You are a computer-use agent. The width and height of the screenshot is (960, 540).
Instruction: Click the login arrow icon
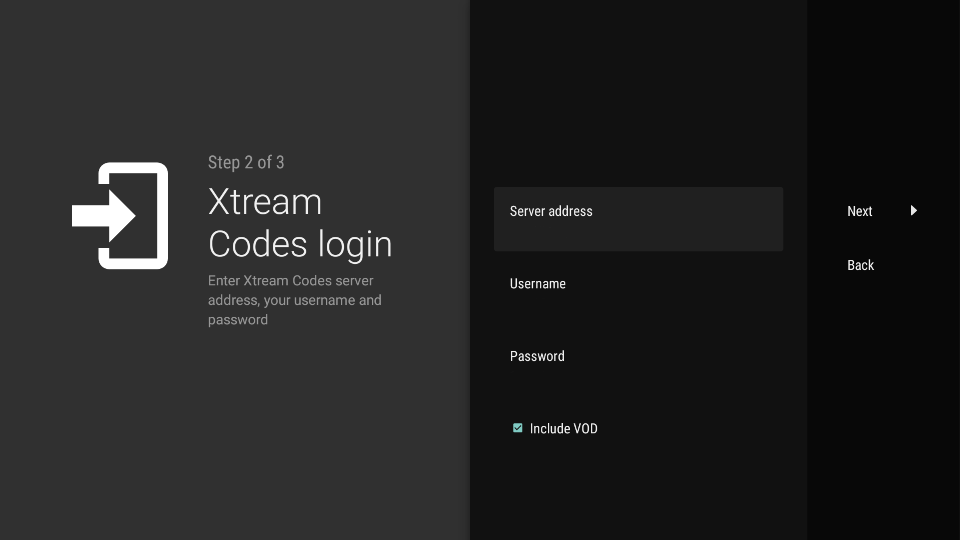tap(120, 216)
